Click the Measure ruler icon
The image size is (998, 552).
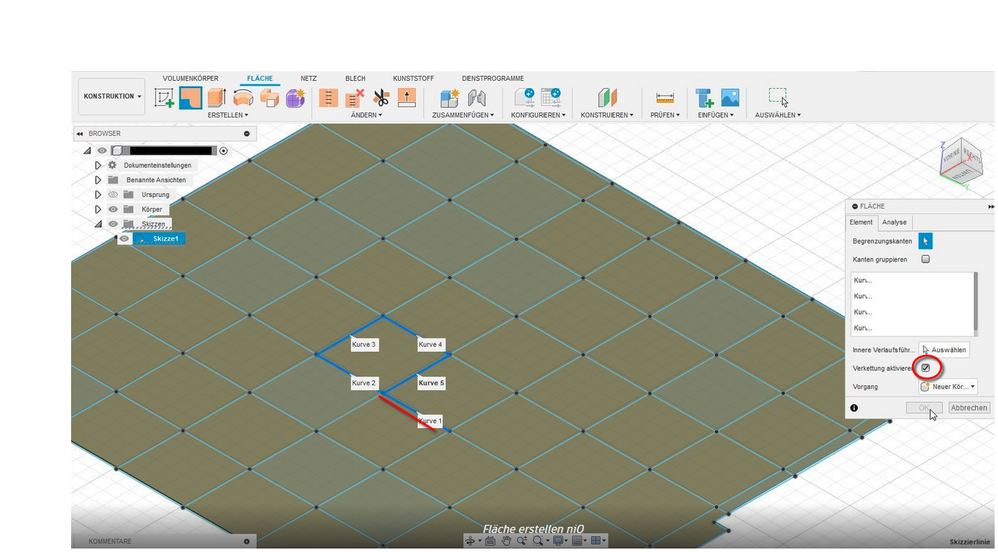pyautogui.click(x=664, y=99)
